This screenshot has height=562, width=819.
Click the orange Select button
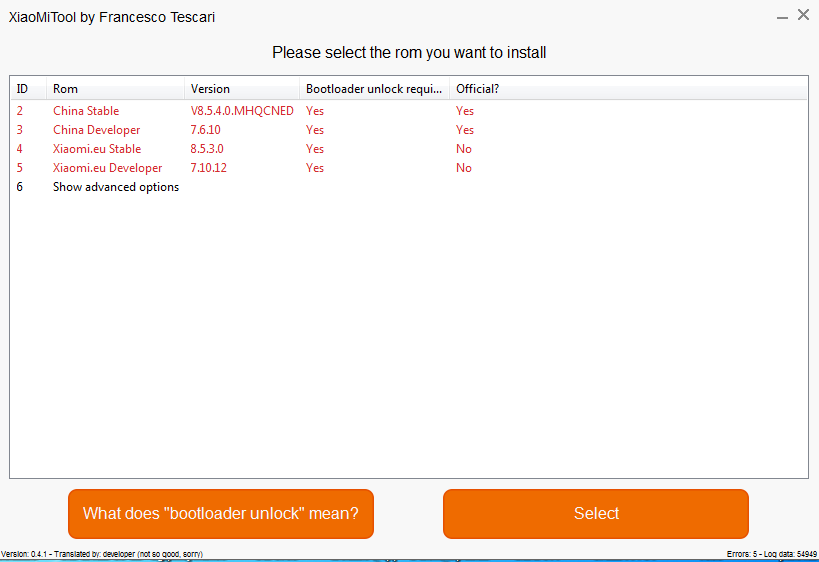click(x=595, y=513)
